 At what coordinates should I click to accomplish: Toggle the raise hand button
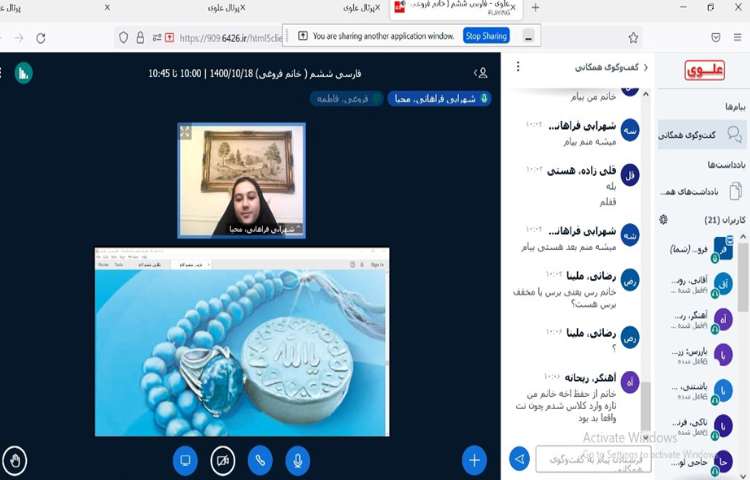pos(15,460)
